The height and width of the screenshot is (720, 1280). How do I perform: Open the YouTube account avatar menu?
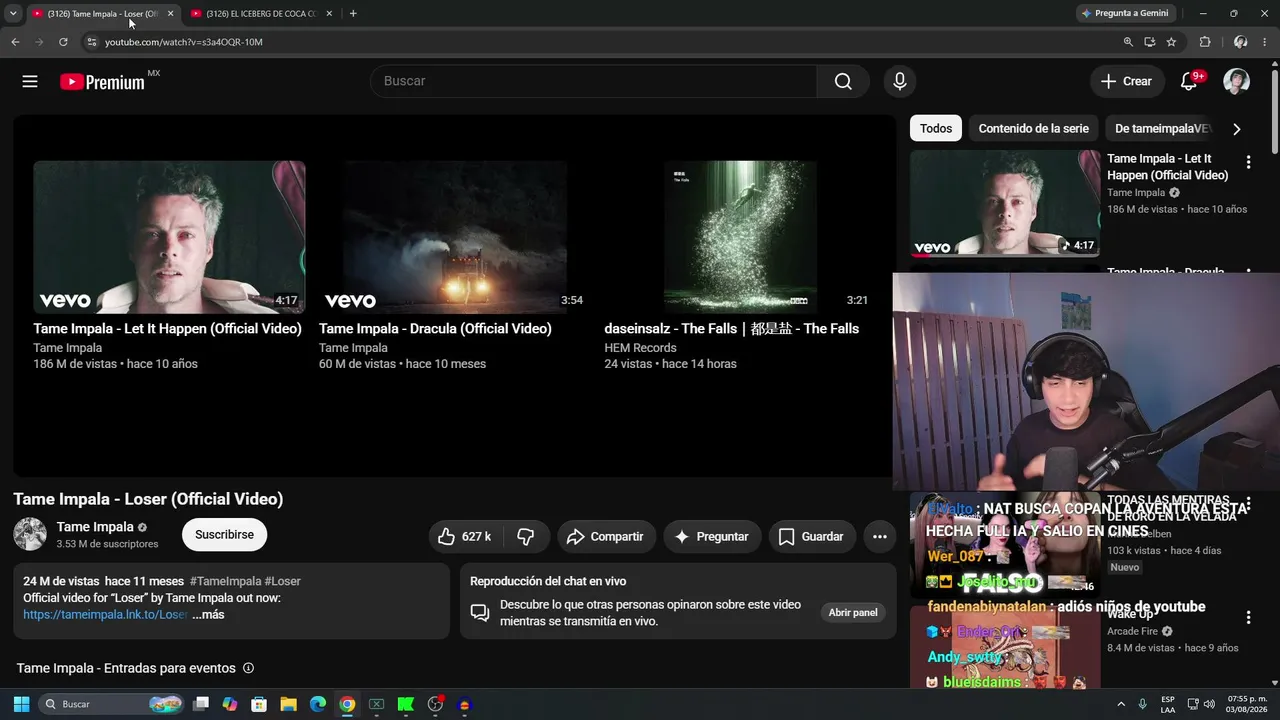1237,82
